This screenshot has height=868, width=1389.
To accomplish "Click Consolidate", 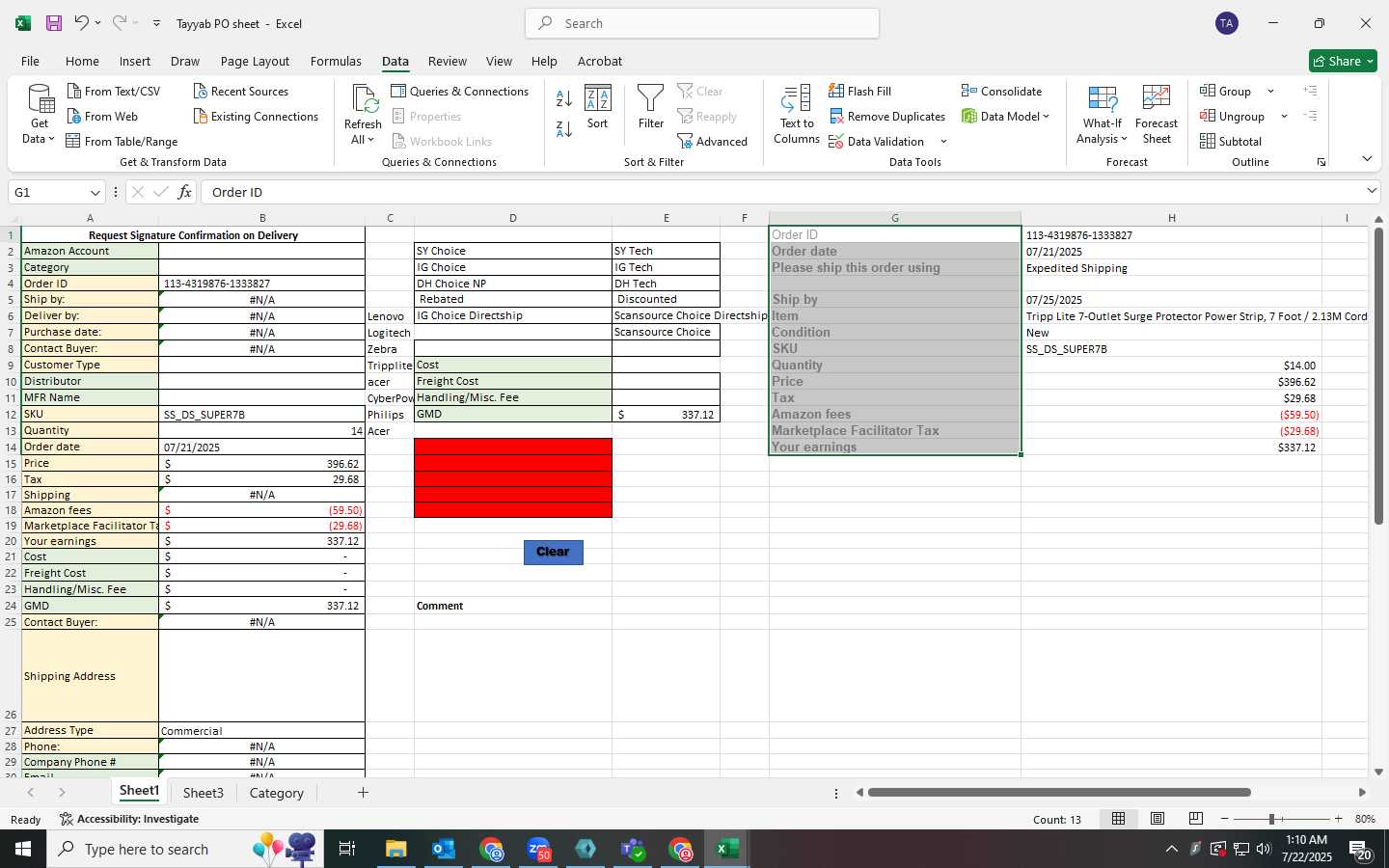I will [x=1001, y=91].
